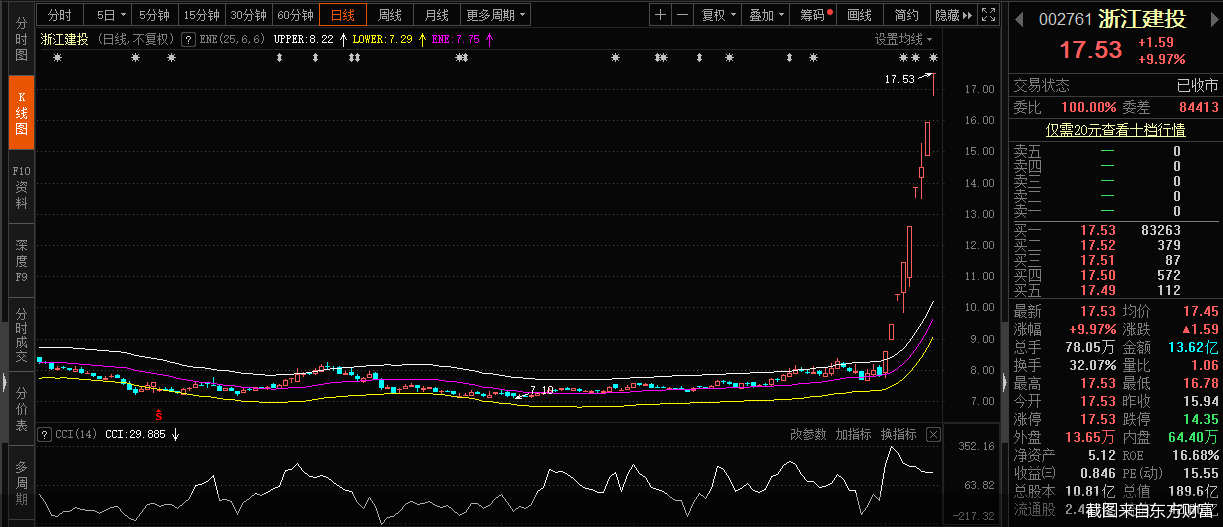Open 分时图 sidebar tab
This screenshot has height=527, width=1223.
point(22,39)
